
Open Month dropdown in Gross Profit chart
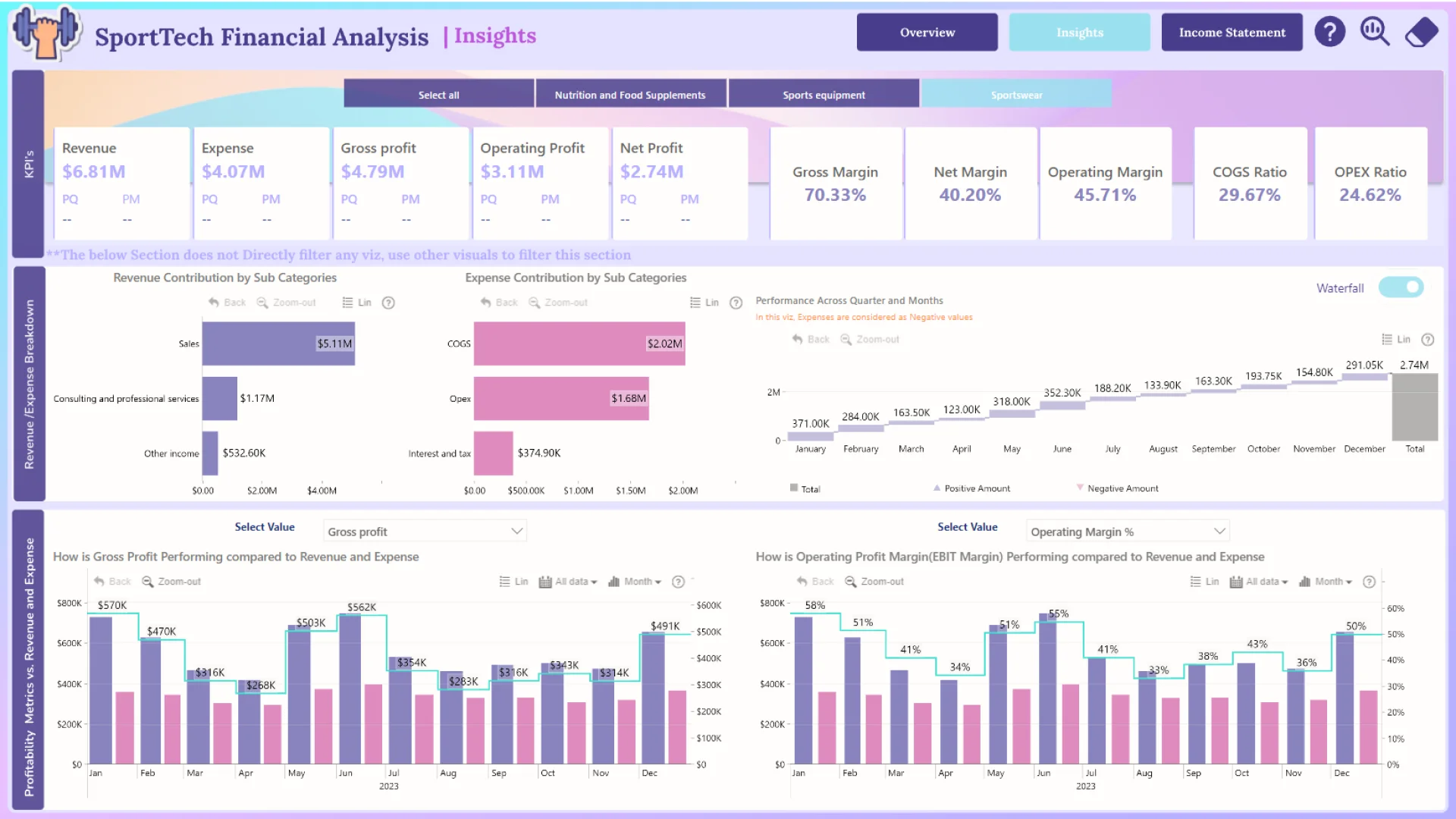coord(635,582)
